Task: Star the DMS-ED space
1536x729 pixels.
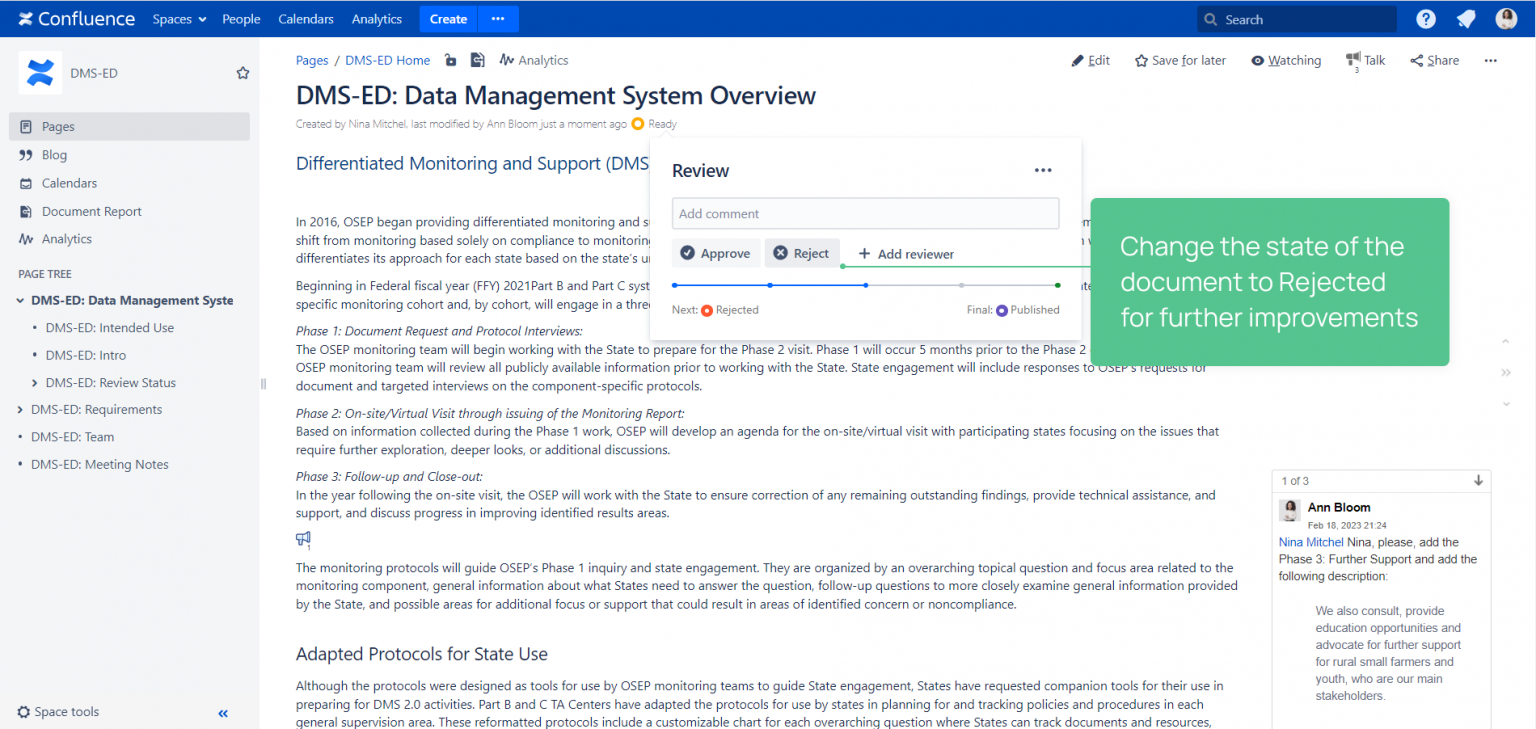Action: tap(242, 73)
